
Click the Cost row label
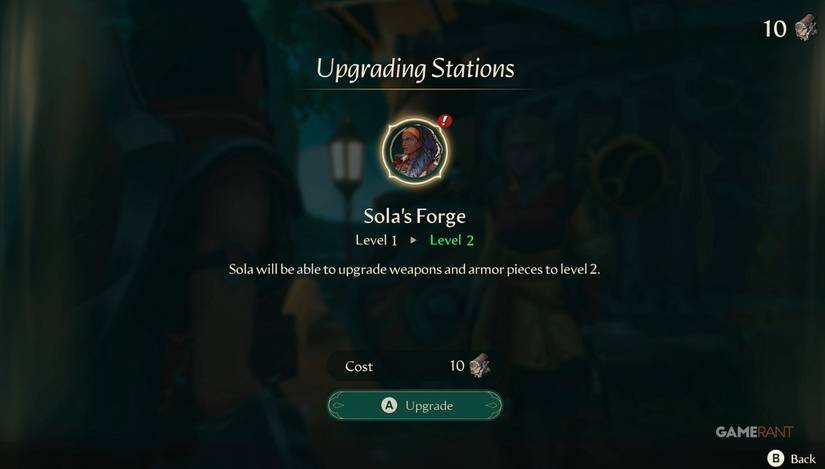[x=359, y=366]
